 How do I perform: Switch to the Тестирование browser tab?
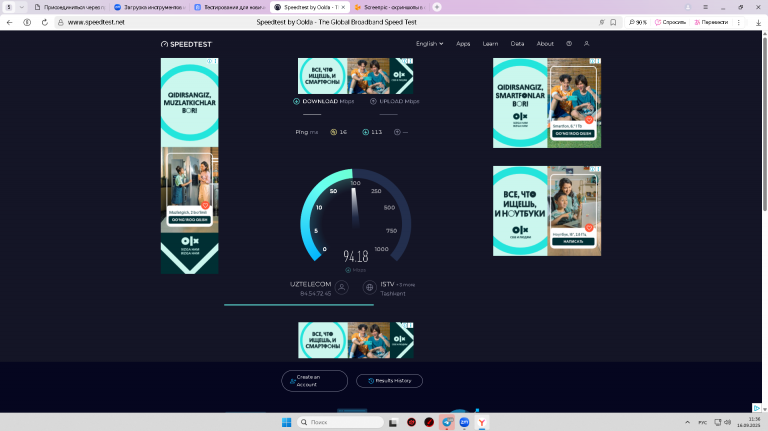tap(230, 7)
